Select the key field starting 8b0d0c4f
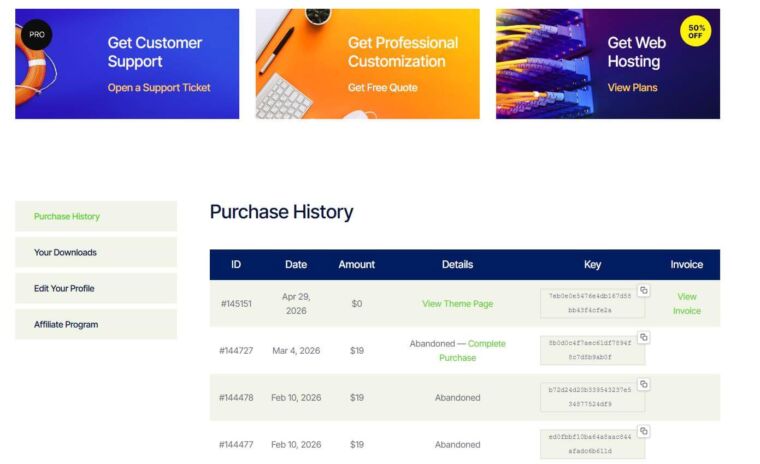760x464 pixels. (592, 350)
